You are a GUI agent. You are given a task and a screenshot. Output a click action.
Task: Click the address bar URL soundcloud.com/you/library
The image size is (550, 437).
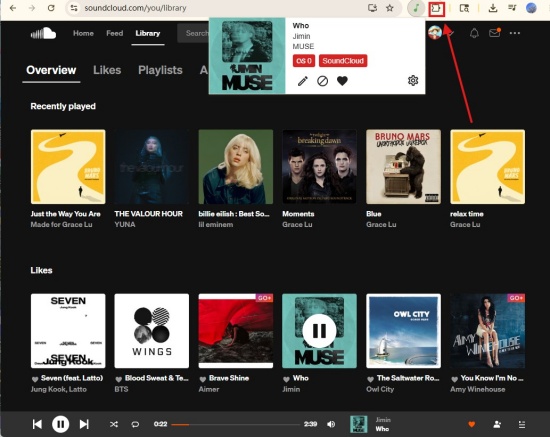pos(135,8)
